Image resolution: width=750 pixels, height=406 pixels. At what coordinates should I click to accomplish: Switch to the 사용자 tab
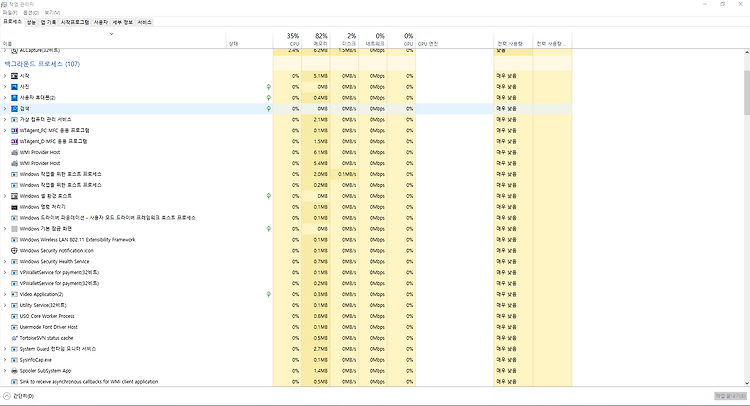(x=101, y=22)
